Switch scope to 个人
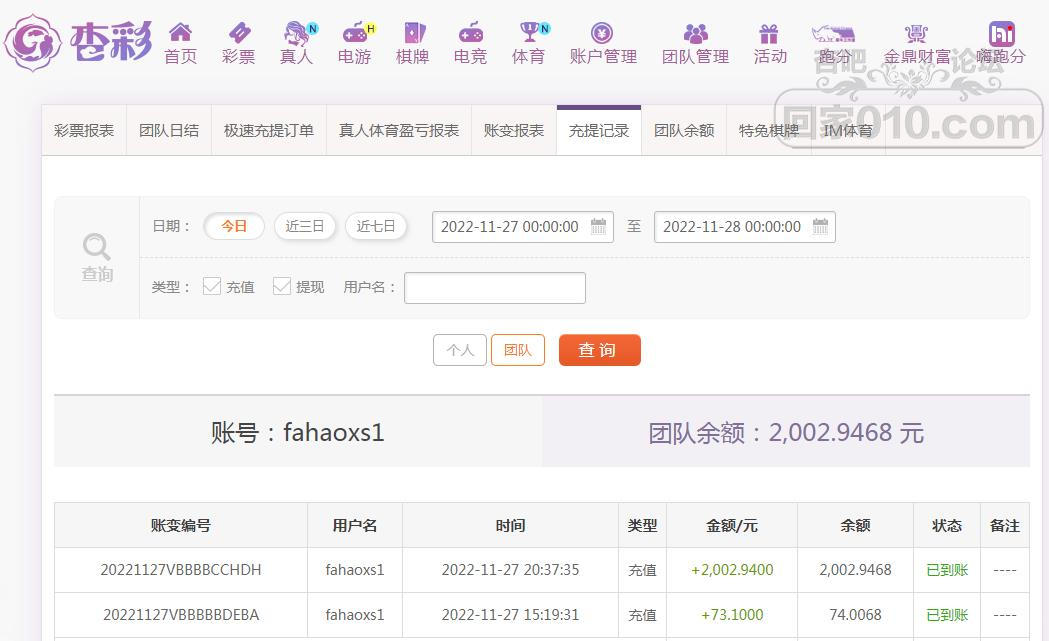The image size is (1049, 641). 460,350
